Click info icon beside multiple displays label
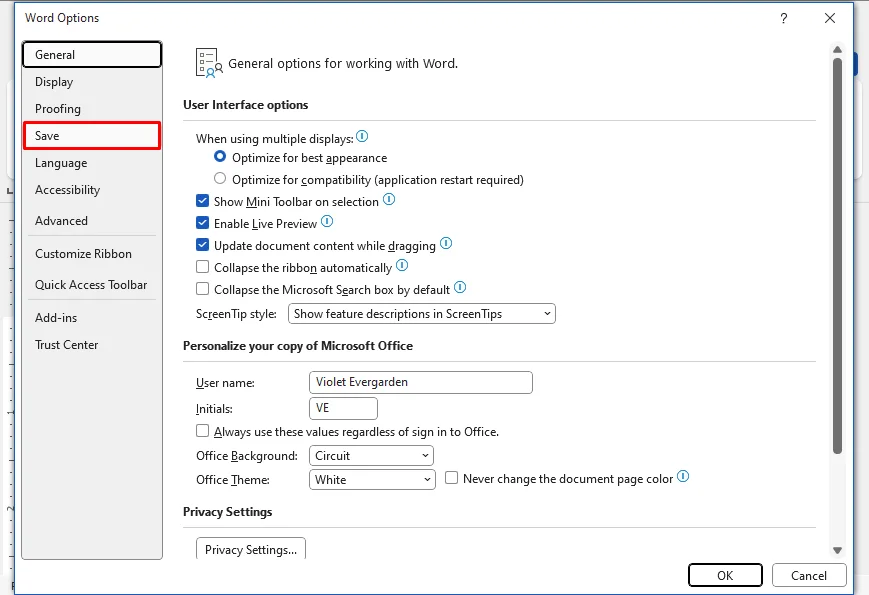This screenshot has width=869, height=595. tap(362, 136)
